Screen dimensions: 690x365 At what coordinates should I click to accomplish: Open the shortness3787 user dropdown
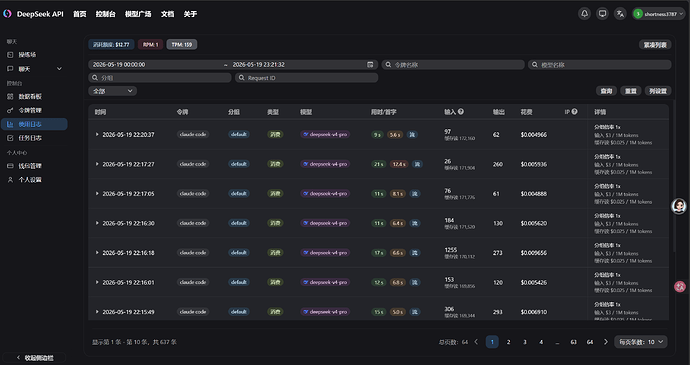[659, 14]
